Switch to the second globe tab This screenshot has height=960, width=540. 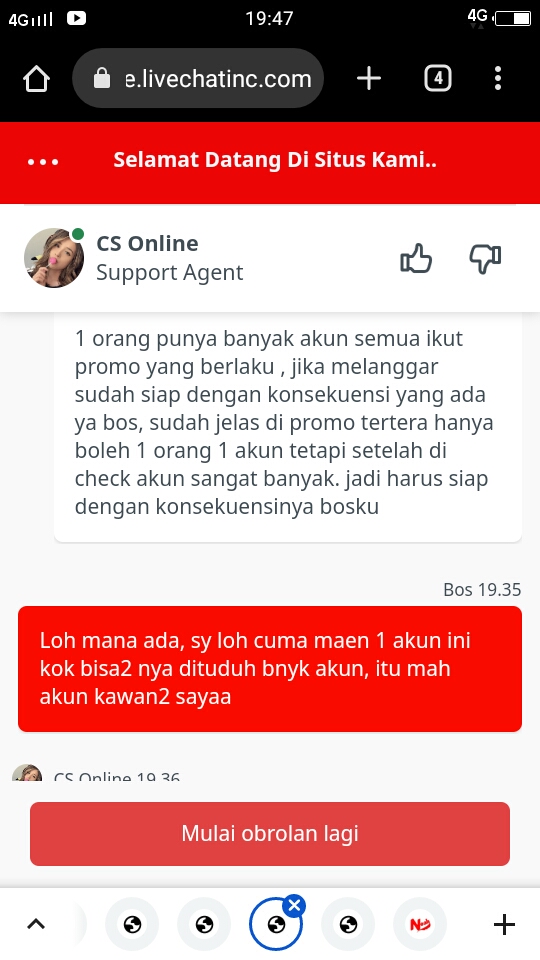204,924
